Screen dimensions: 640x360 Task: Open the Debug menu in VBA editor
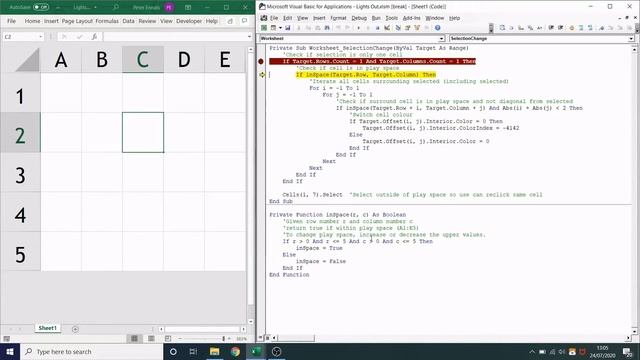click(x=359, y=18)
